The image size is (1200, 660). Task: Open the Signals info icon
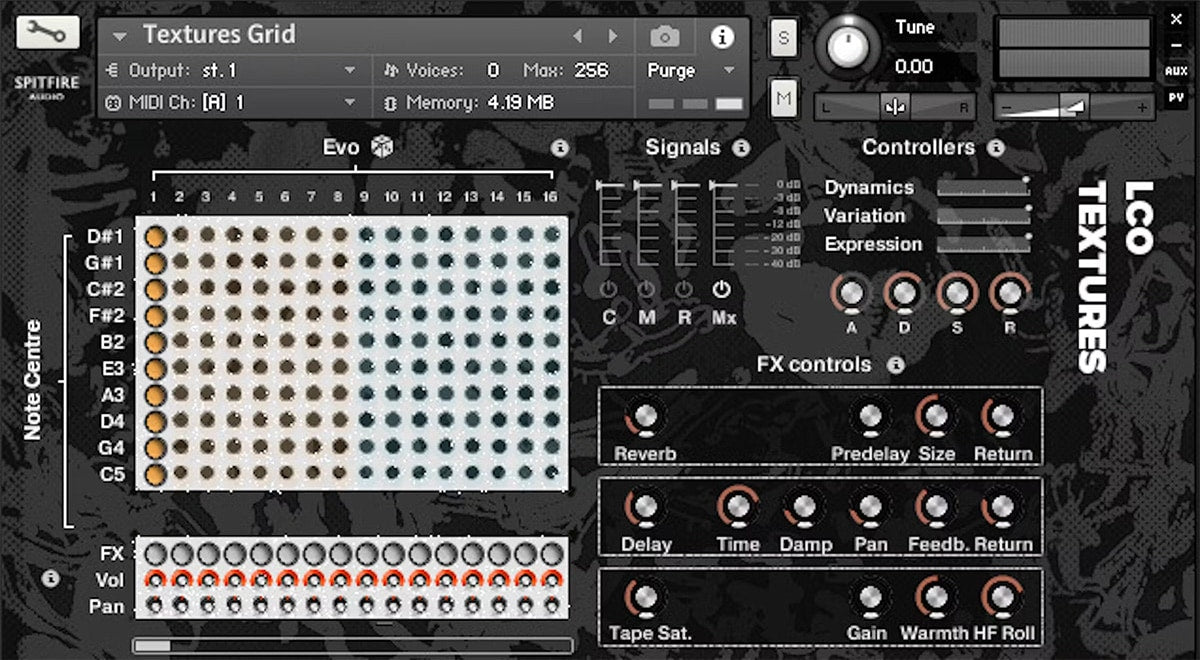(x=741, y=148)
